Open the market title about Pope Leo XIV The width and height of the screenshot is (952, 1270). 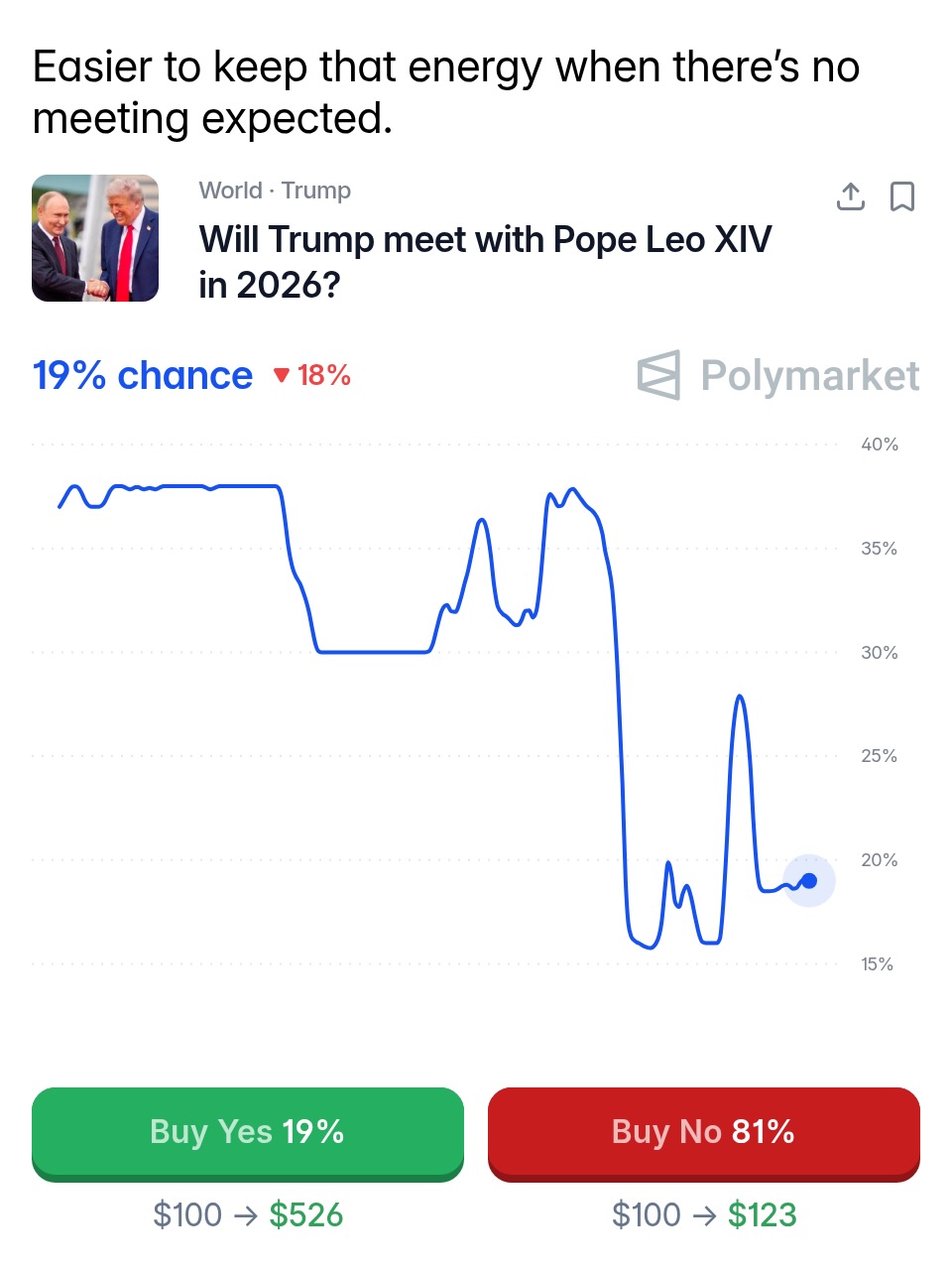coord(485,262)
